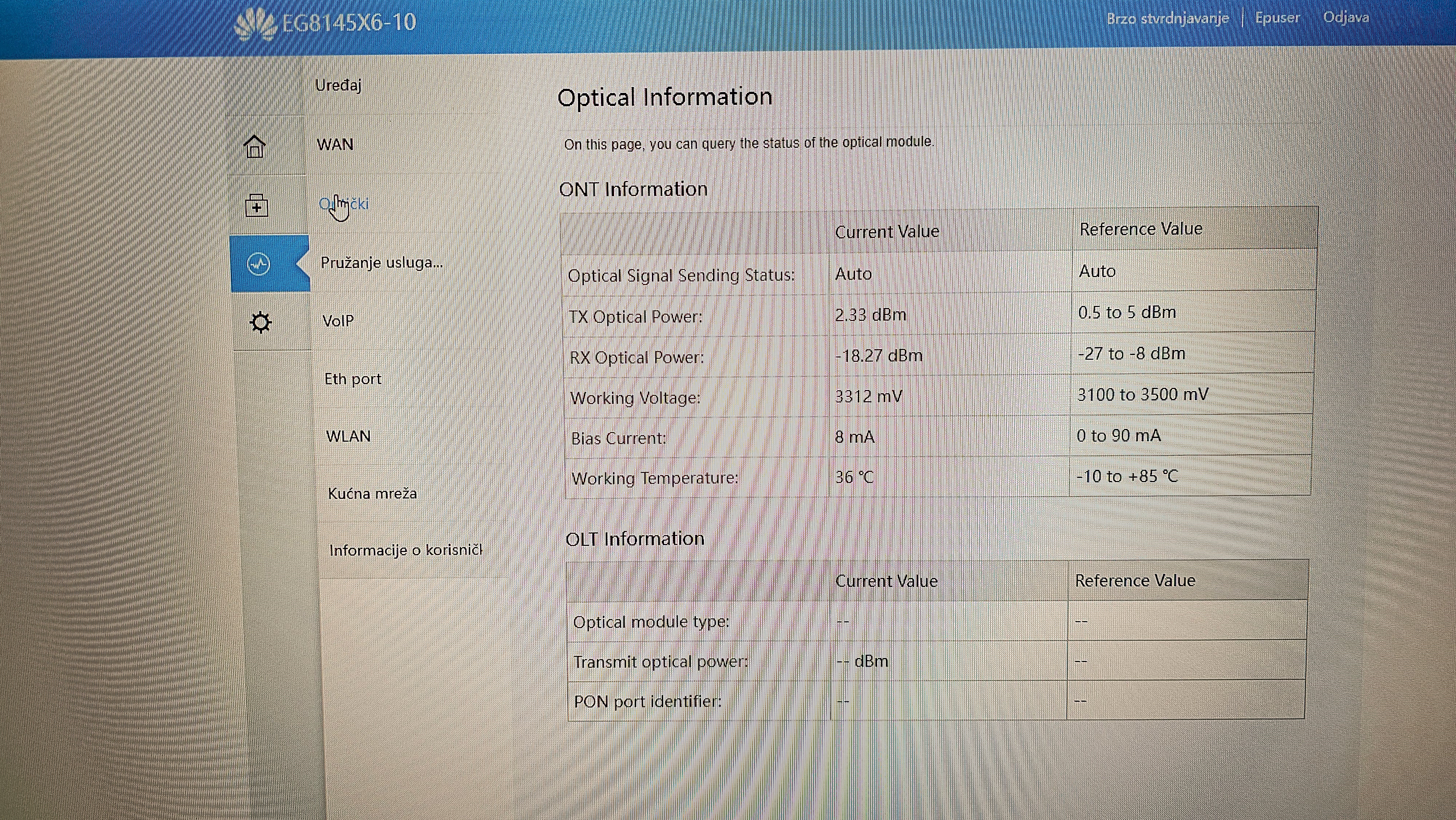The height and width of the screenshot is (820, 1456).
Task: Select the Optički menu entry
Action: (x=344, y=204)
